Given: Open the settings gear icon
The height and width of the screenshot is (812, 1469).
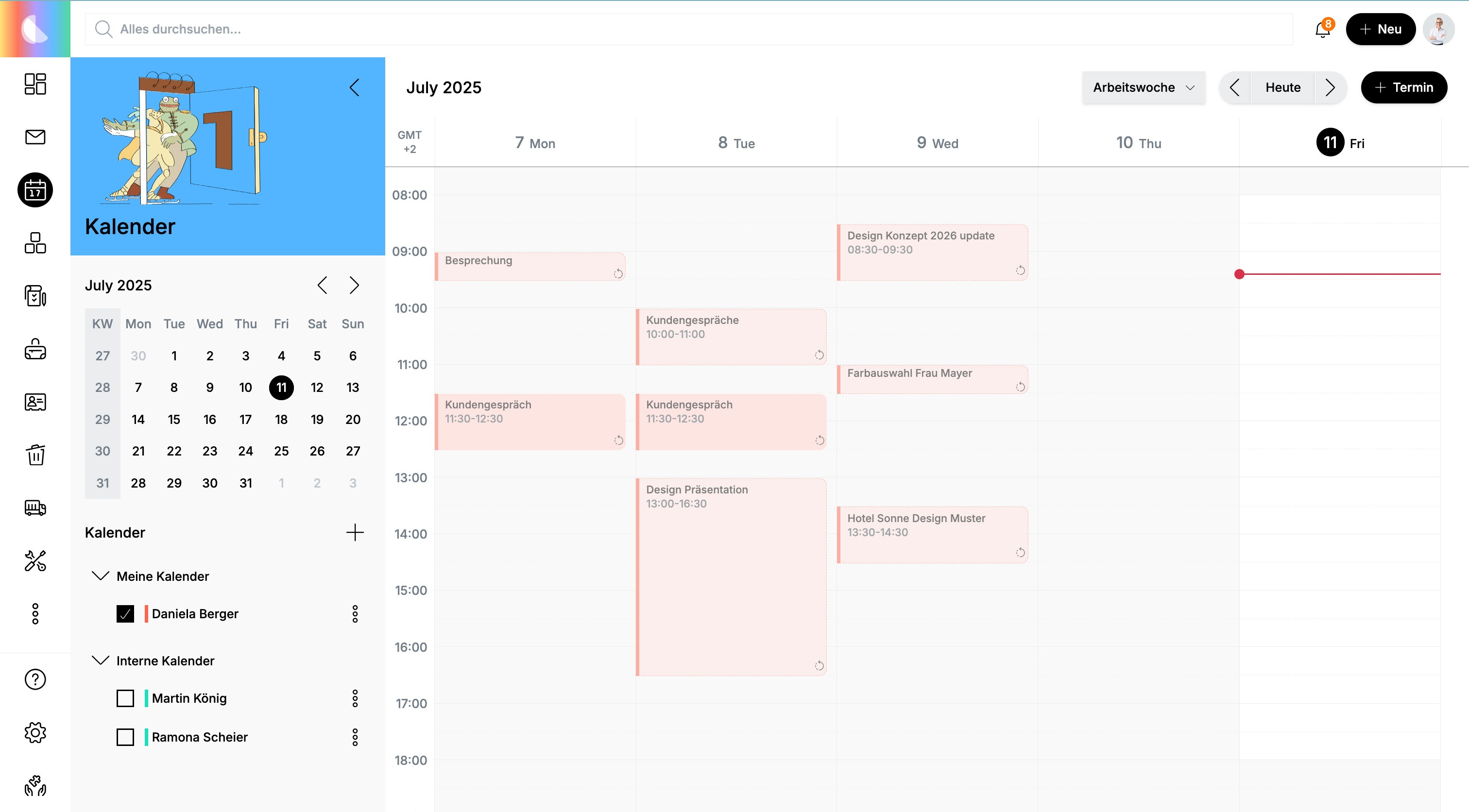Looking at the screenshot, I should click(x=35, y=733).
